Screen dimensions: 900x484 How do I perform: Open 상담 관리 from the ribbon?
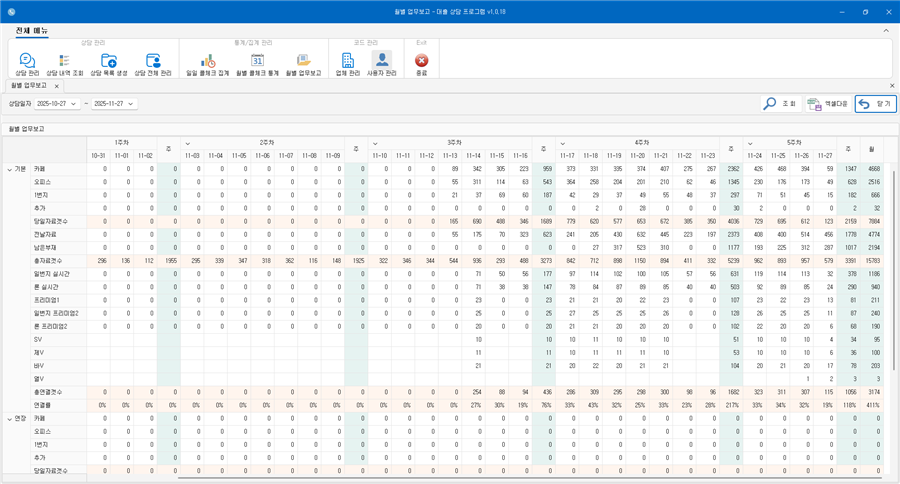point(27,64)
